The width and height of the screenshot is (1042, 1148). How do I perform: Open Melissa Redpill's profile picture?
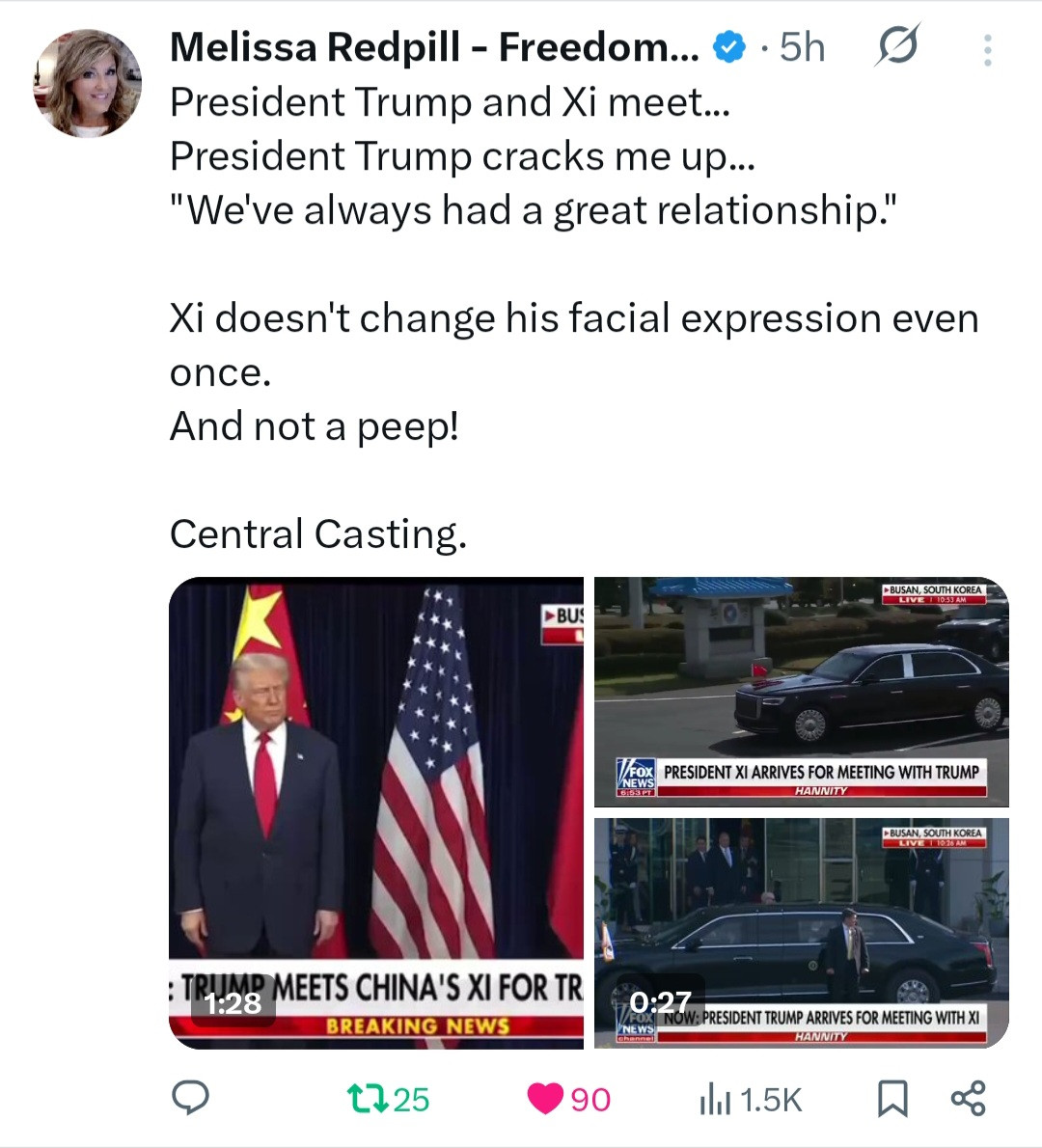click(88, 83)
